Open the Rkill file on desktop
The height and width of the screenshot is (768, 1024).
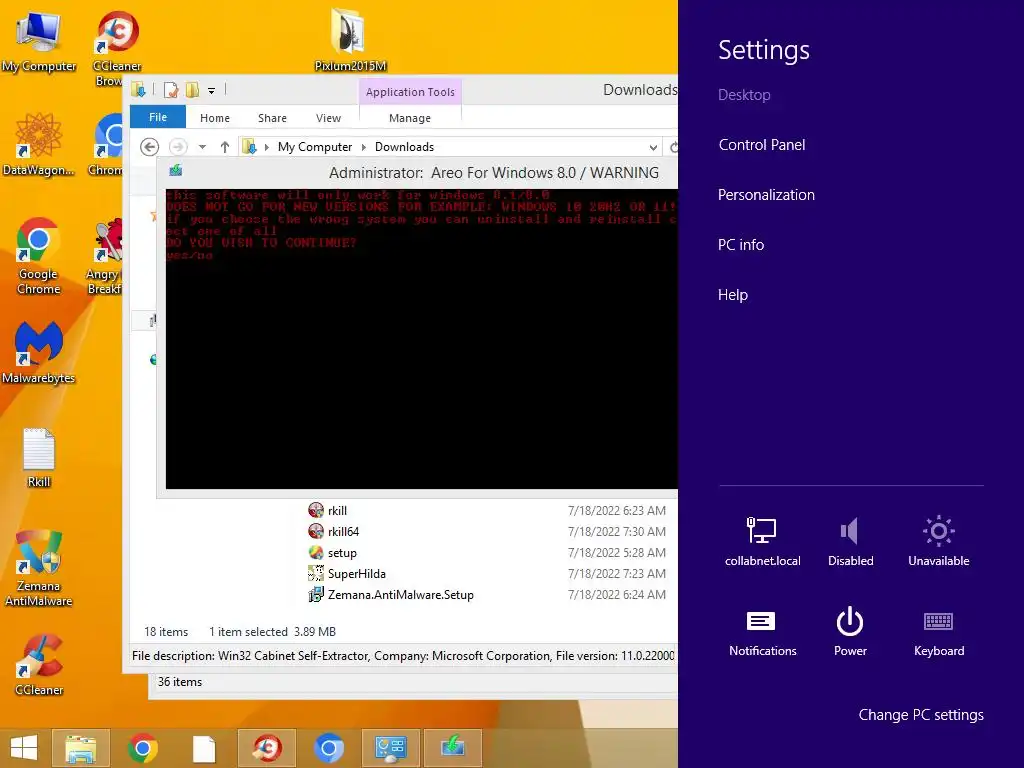pos(39,457)
